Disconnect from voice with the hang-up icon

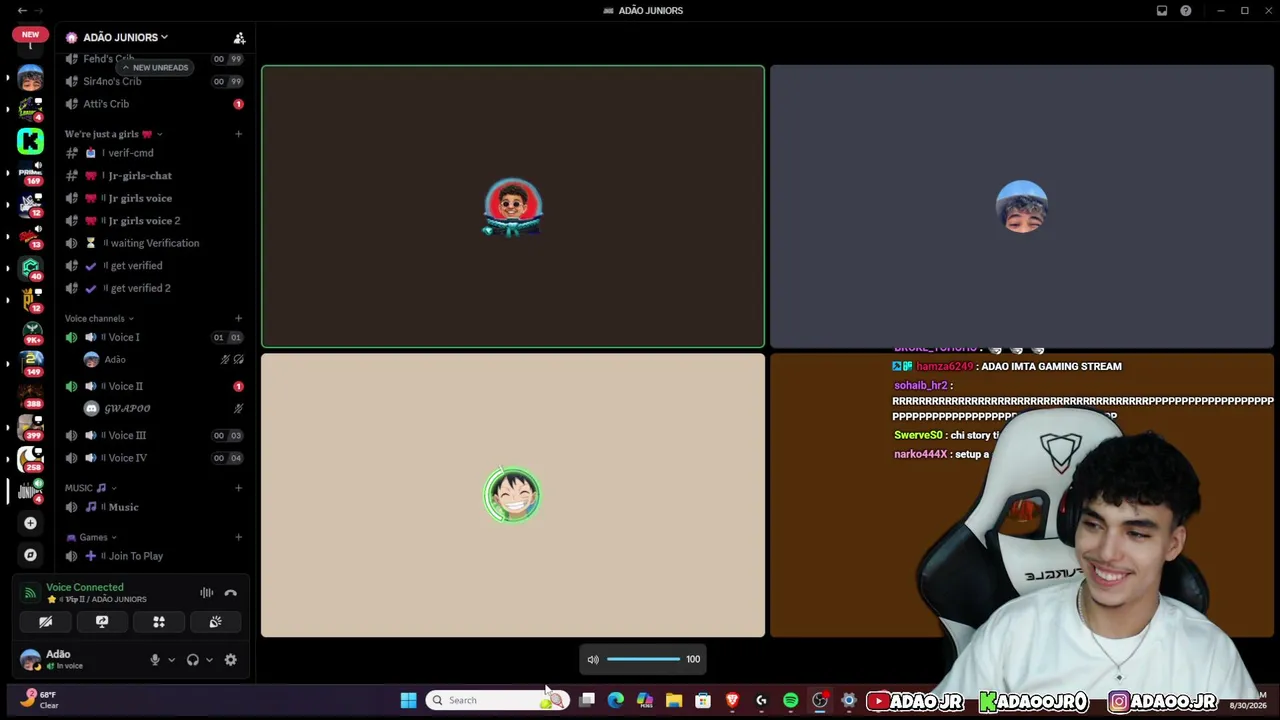coord(230,593)
